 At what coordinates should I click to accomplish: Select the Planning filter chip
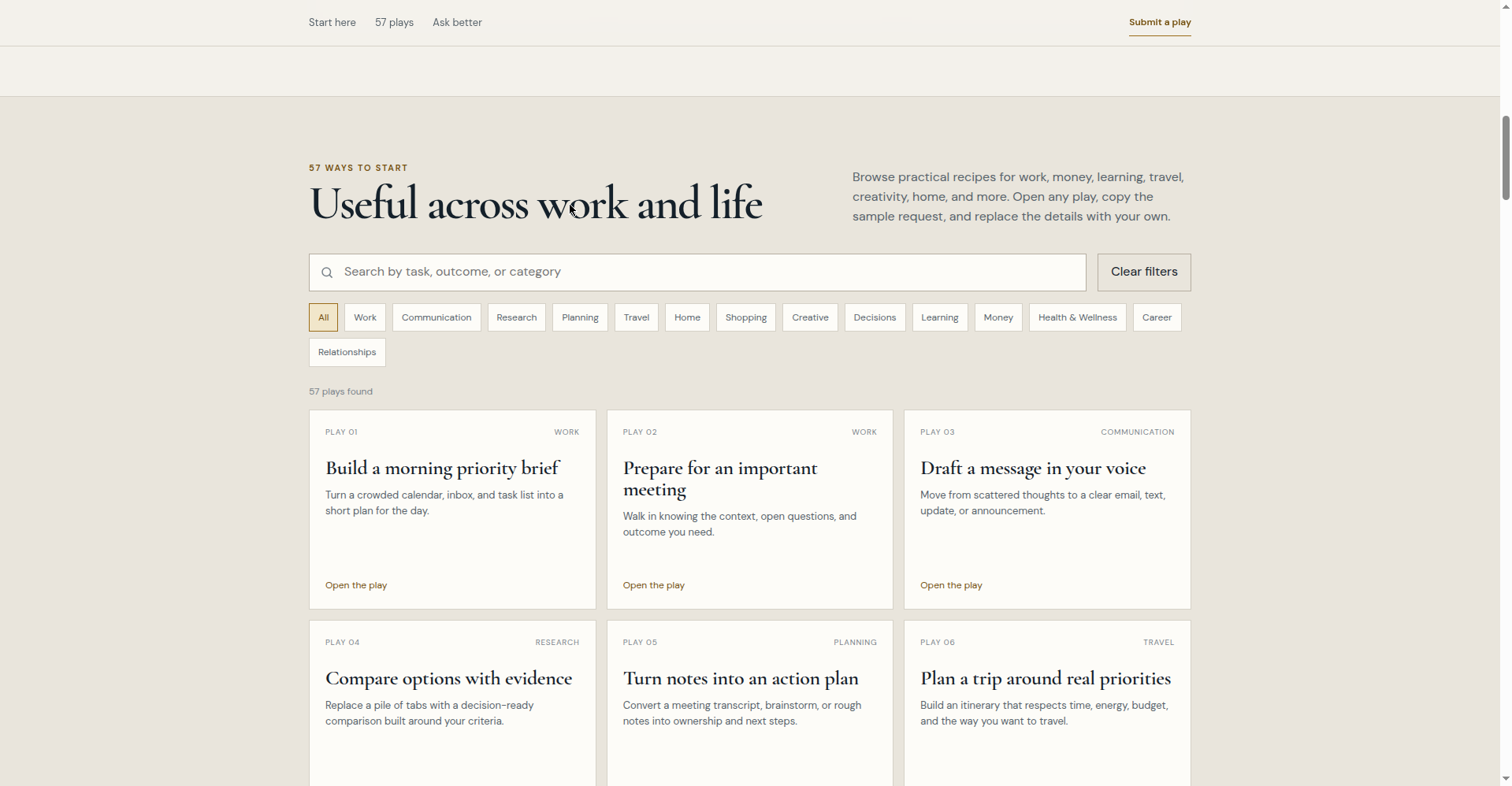[x=580, y=317]
